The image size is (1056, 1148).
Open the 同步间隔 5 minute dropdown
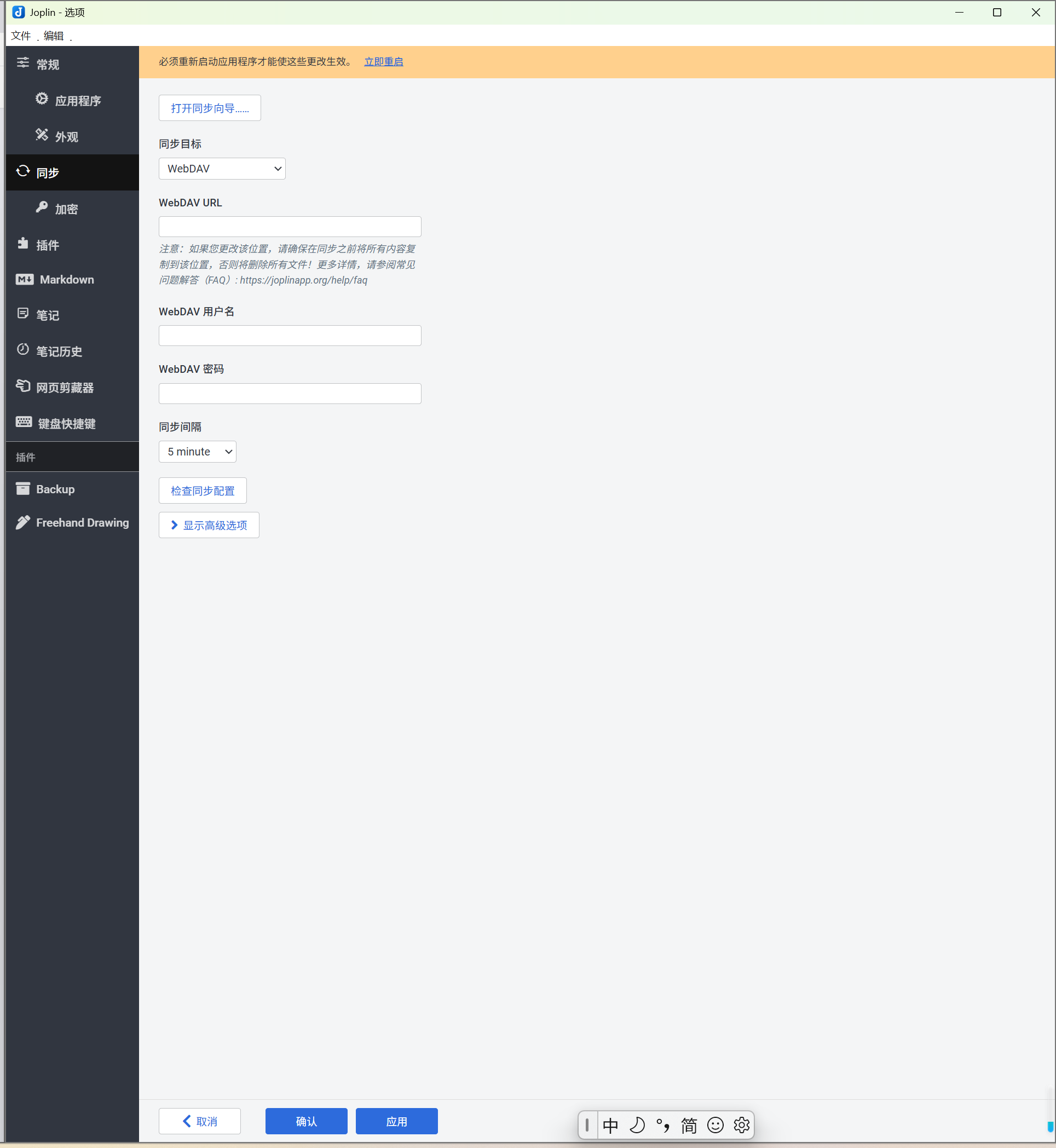pyautogui.click(x=198, y=452)
